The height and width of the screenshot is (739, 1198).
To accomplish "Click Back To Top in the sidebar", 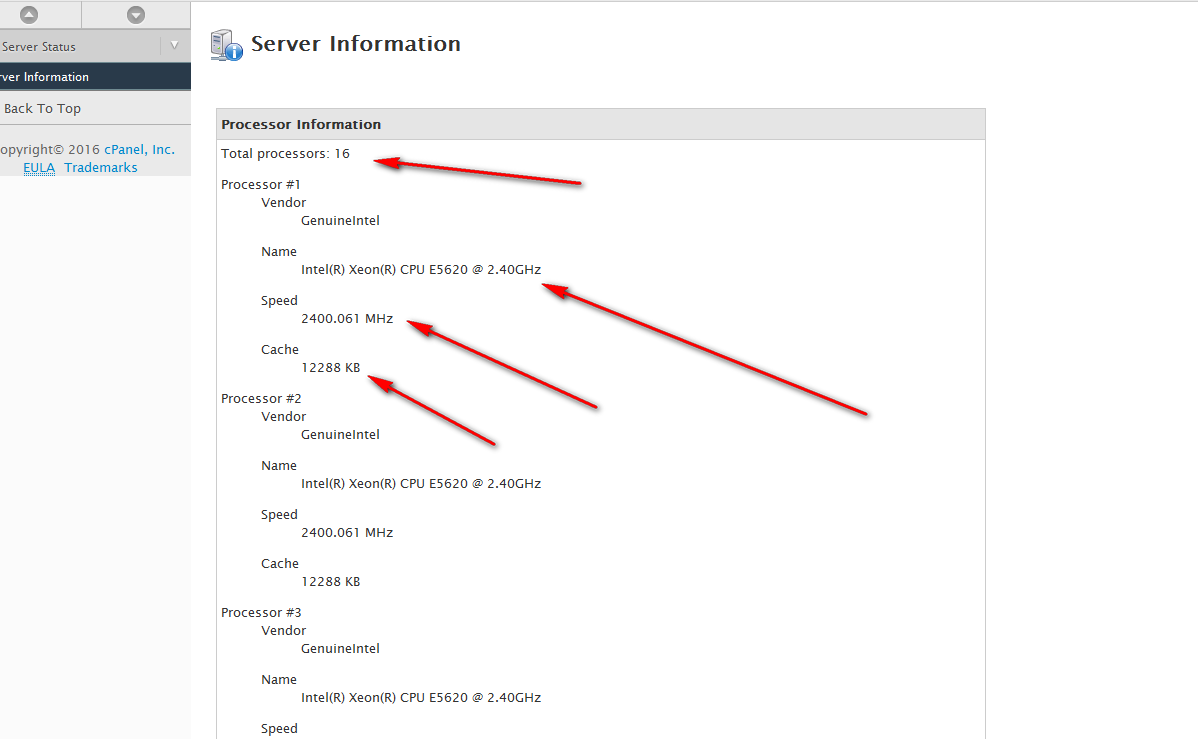I will point(42,108).
